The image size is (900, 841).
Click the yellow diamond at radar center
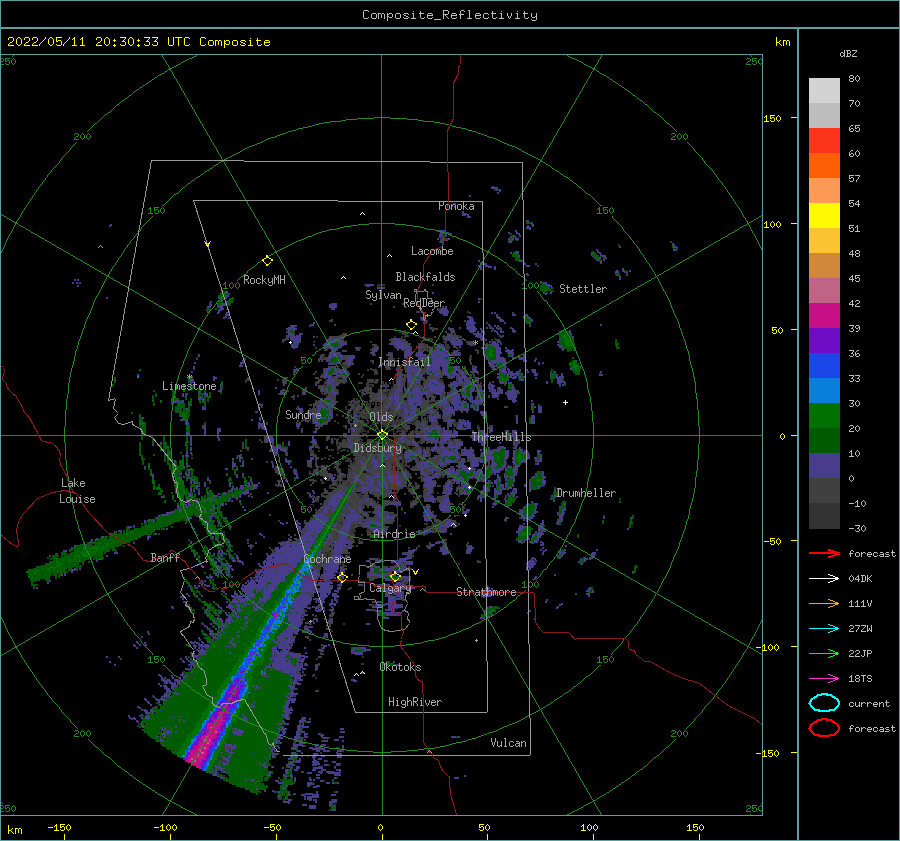[382, 435]
